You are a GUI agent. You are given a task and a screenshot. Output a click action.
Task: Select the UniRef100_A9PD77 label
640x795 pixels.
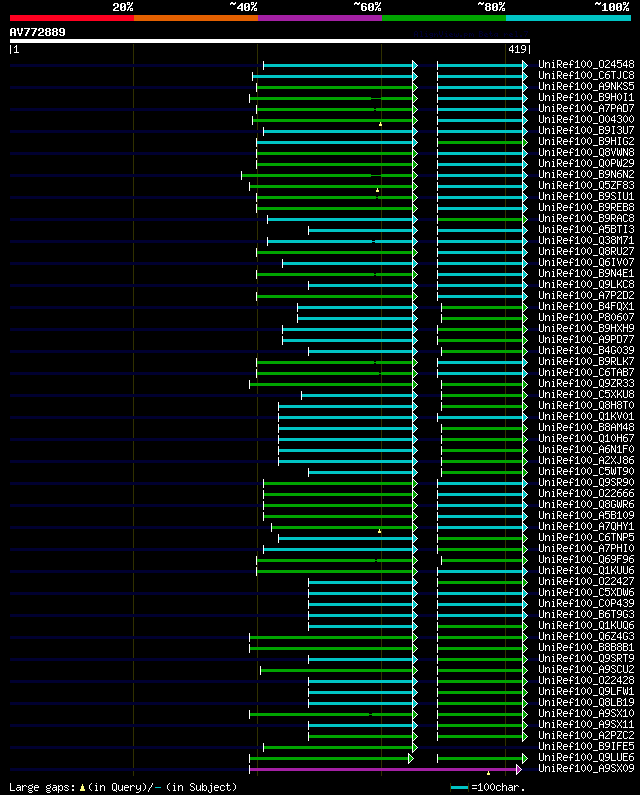click(586, 340)
